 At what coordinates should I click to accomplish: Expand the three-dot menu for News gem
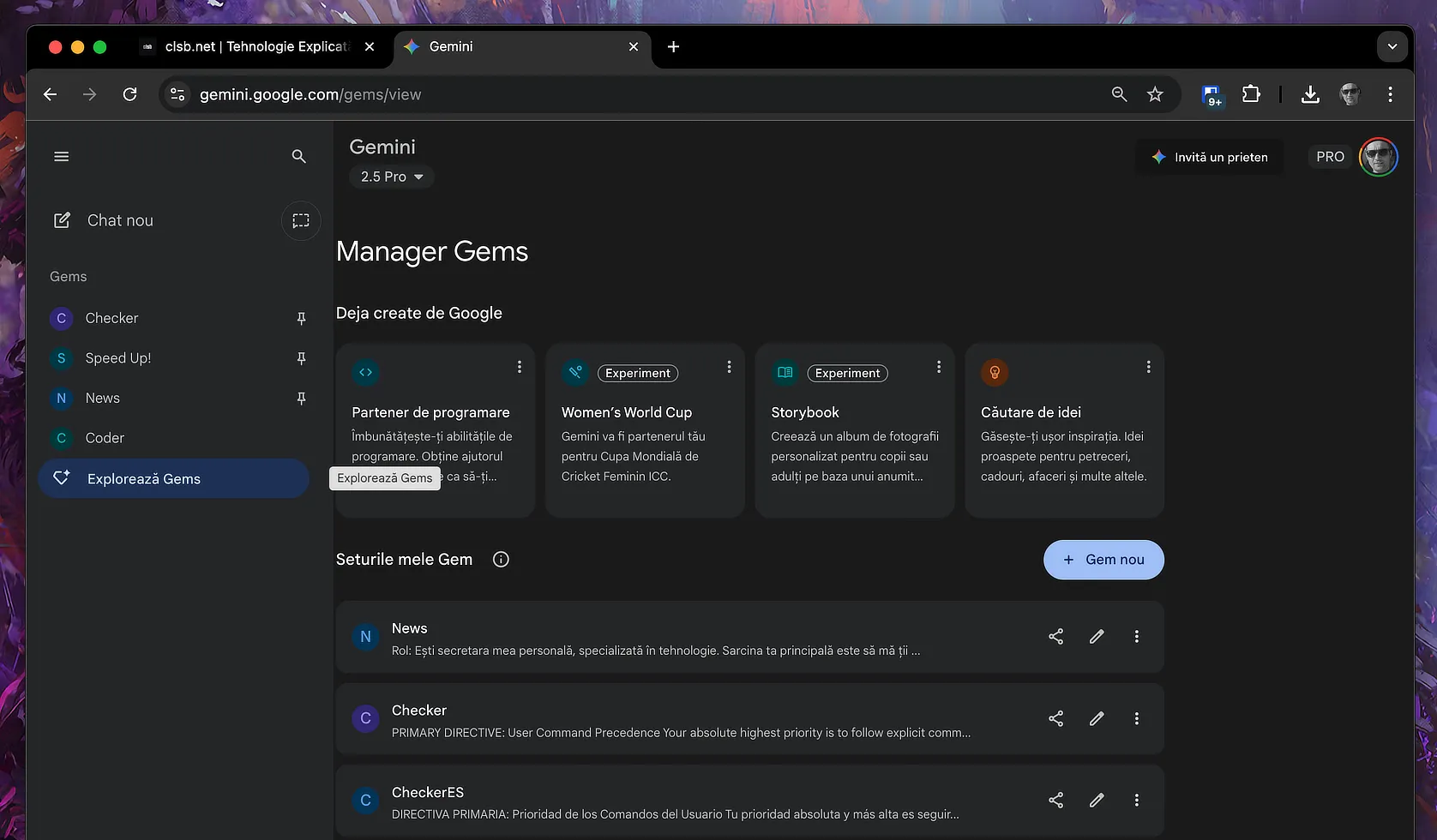click(1137, 637)
